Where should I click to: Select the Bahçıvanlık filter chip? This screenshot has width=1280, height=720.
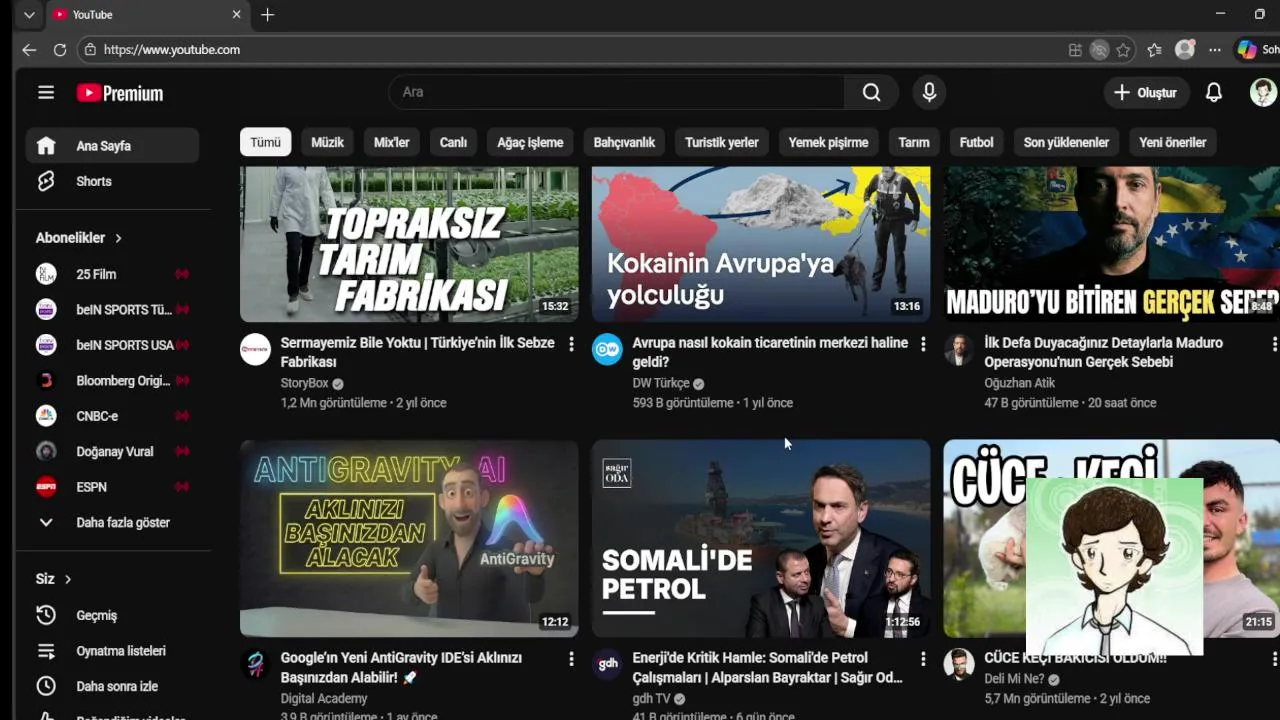(x=624, y=142)
